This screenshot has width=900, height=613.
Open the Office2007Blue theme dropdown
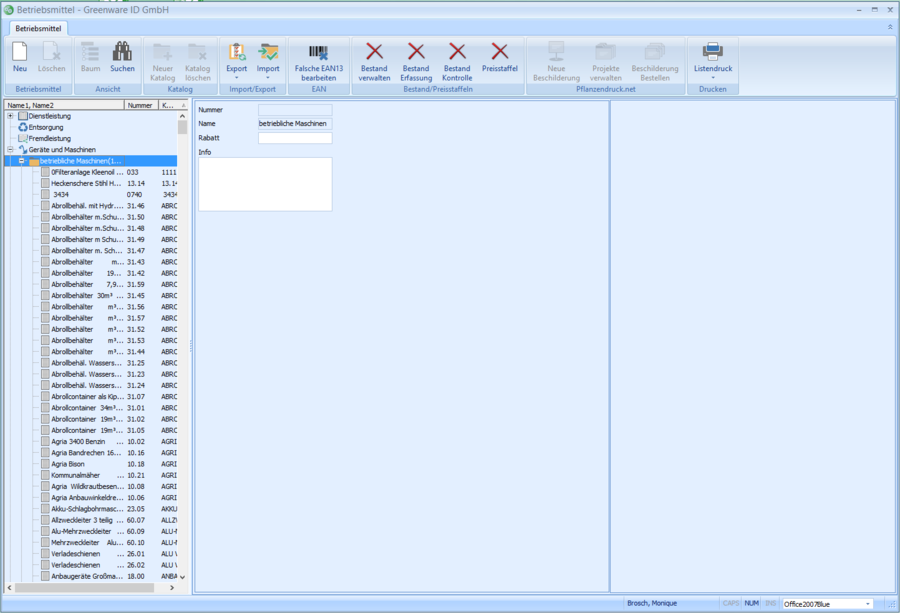pyautogui.click(x=867, y=604)
